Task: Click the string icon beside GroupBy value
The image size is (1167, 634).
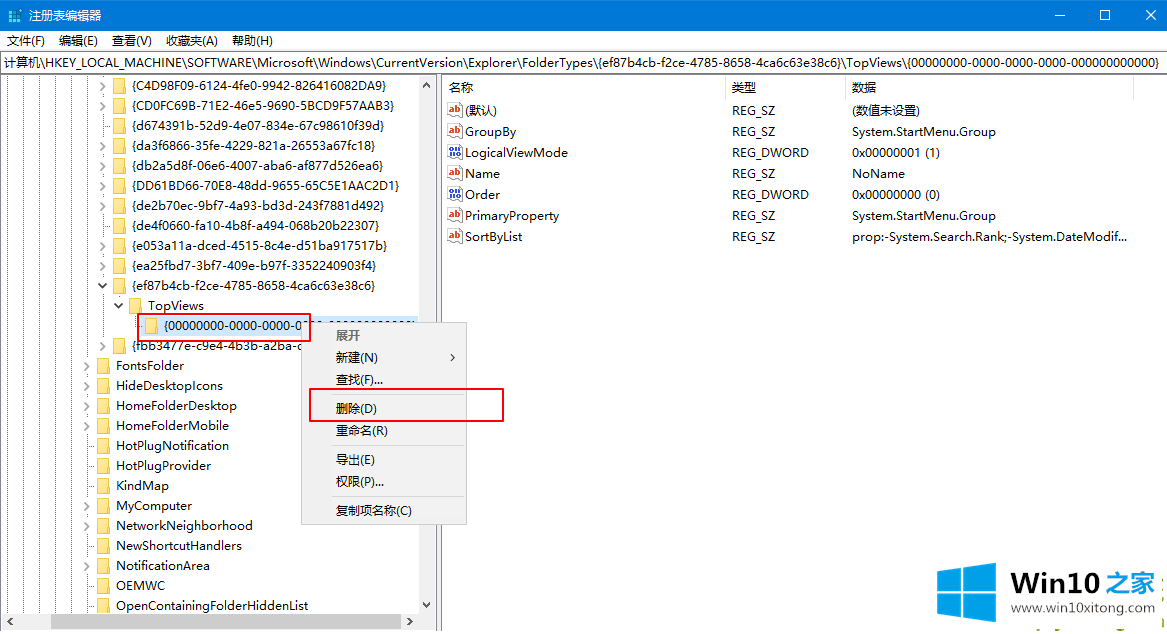Action: pyautogui.click(x=455, y=132)
